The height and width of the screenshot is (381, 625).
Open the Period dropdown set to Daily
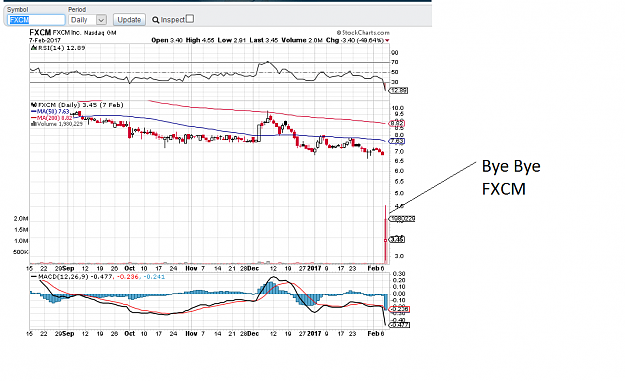pos(88,20)
